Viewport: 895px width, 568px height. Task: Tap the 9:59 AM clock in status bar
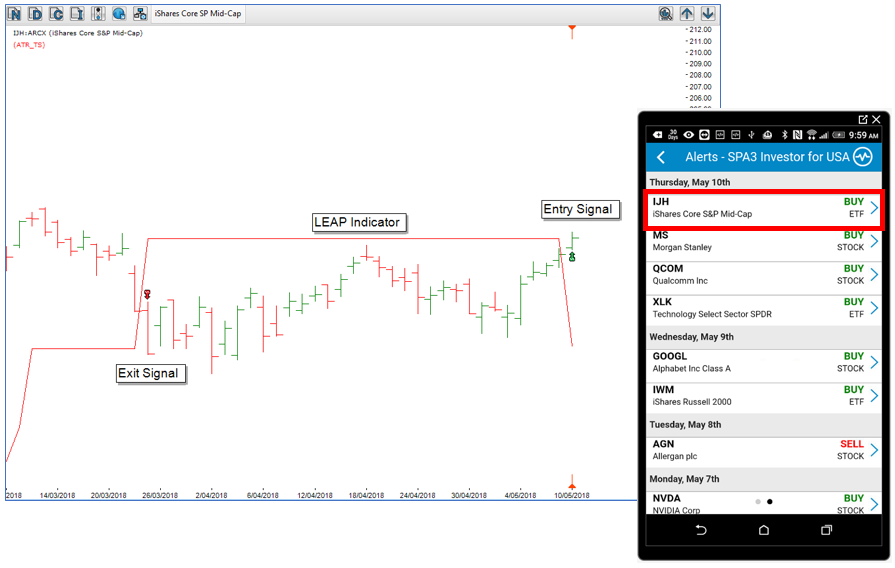tap(863, 135)
